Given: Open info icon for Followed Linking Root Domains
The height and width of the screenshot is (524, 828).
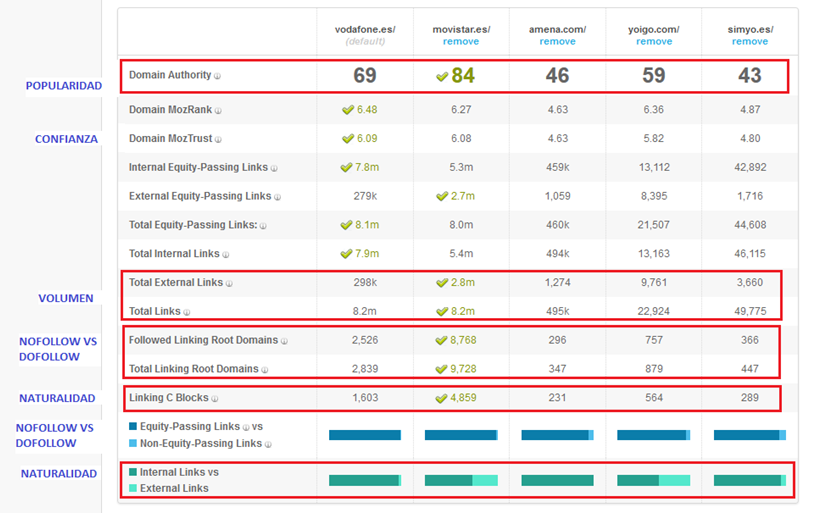Looking at the screenshot, I should tap(285, 341).
